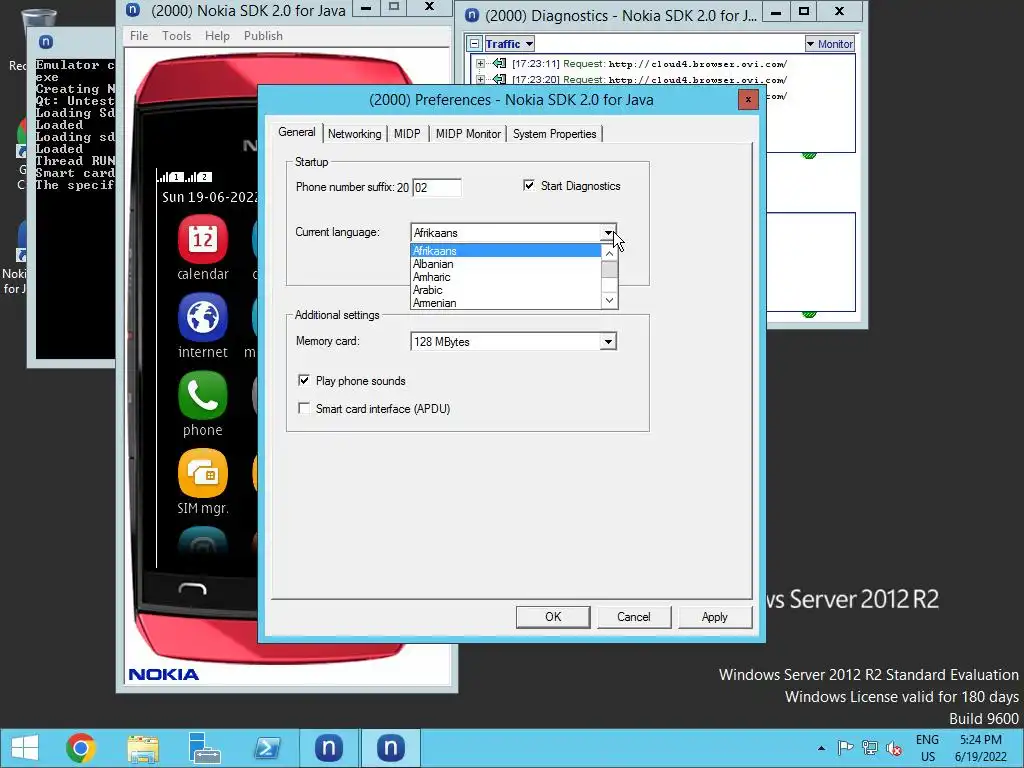The width and height of the screenshot is (1024, 768).
Task: Switch to the System Properties tab
Action: click(x=554, y=134)
